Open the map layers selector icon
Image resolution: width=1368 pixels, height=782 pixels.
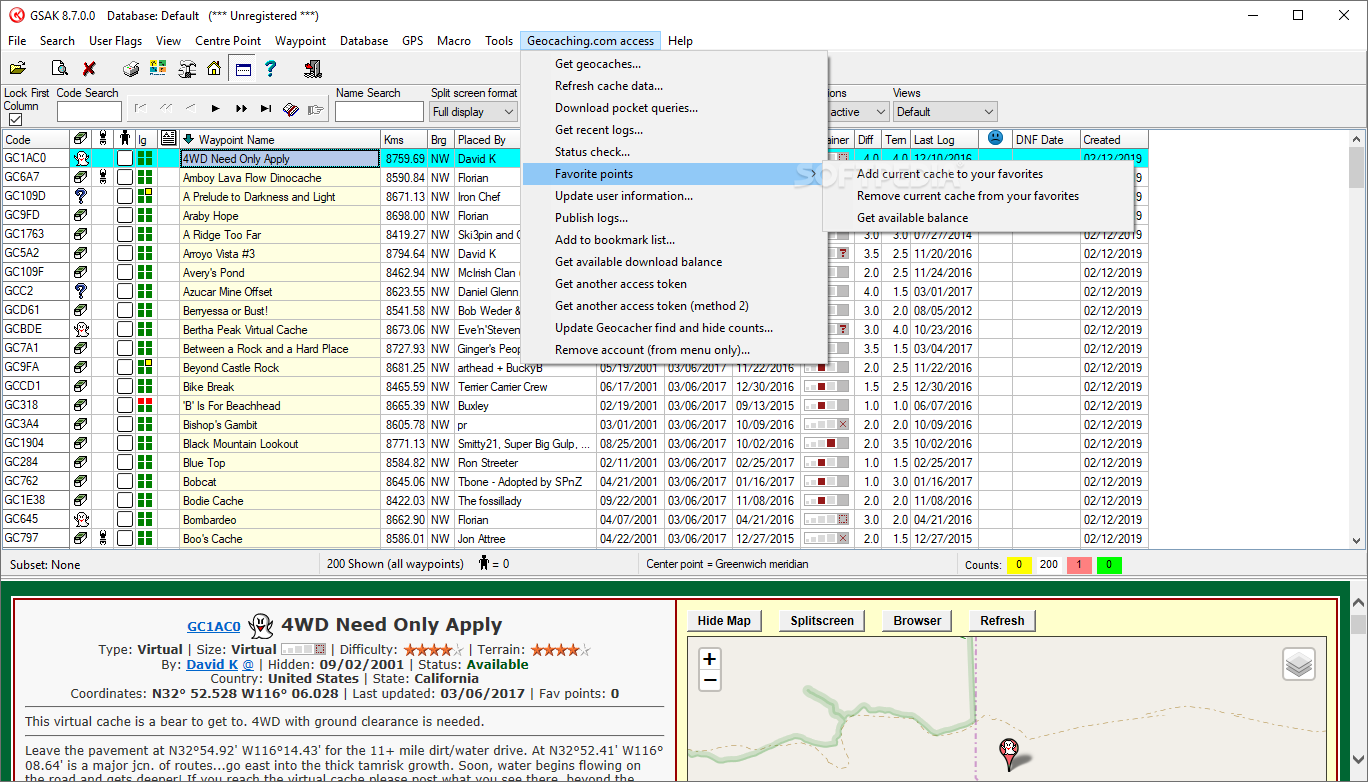tap(1299, 664)
